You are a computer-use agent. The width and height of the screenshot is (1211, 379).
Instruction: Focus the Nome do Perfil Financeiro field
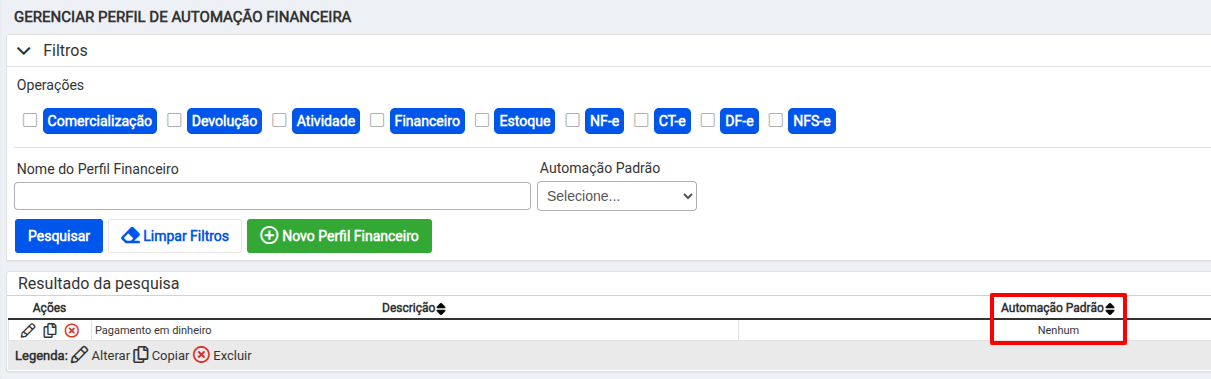click(273, 196)
